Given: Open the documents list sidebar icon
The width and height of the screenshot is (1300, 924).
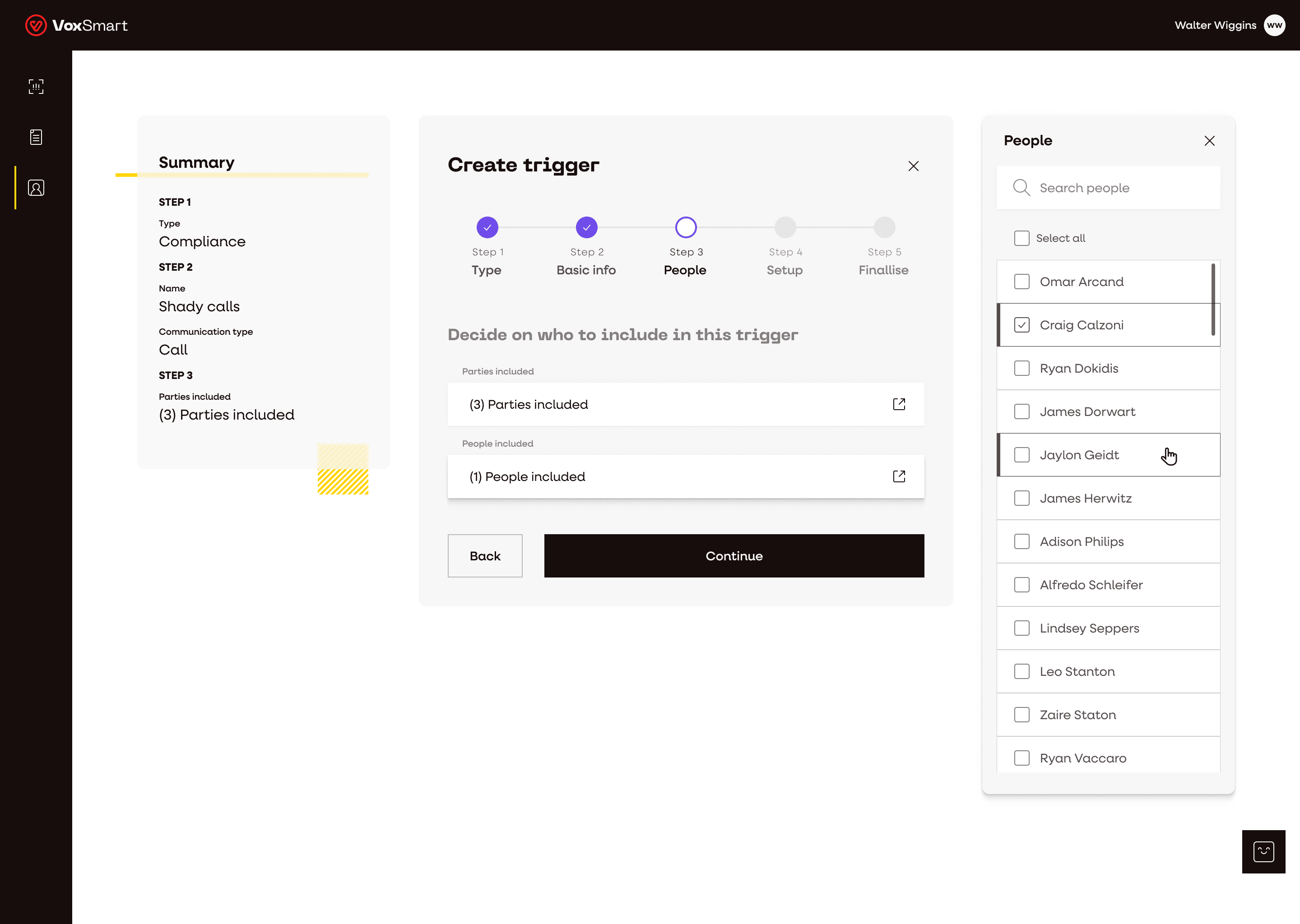Looking at the screenshot, I should pos(36,137).
